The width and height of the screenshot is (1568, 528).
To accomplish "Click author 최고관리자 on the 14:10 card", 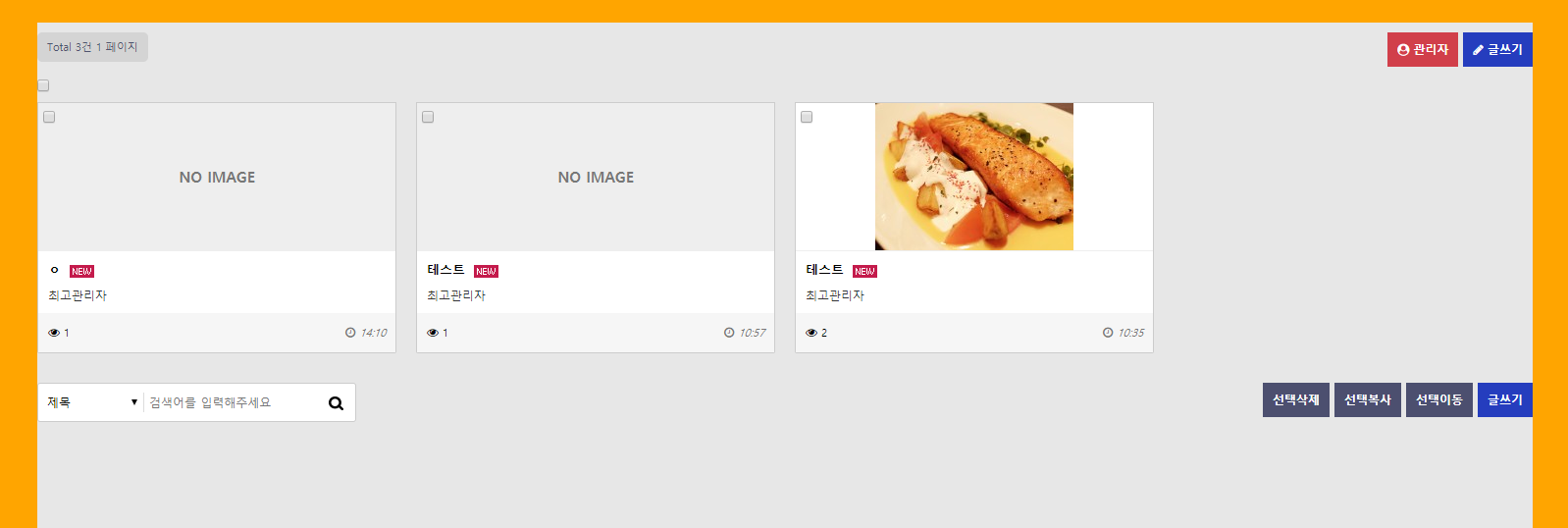I will (x=78, y=295).
